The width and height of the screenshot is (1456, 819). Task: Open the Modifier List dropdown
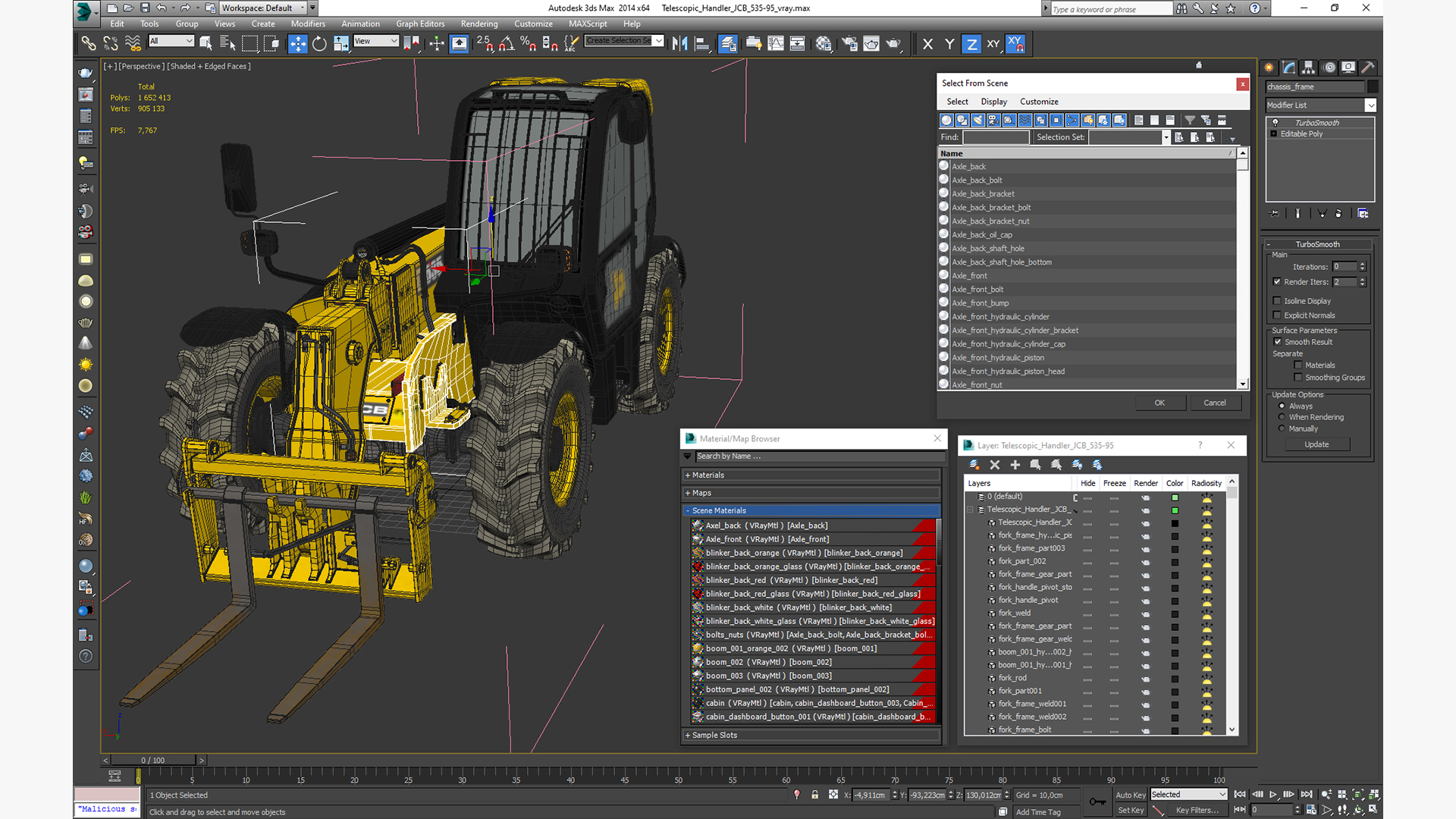click(1320, 105)
